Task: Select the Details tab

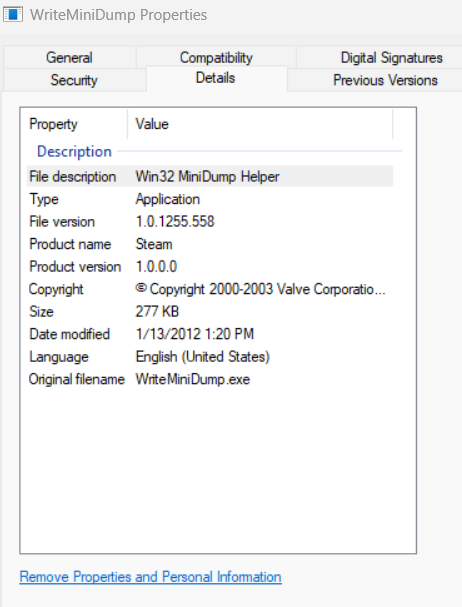Action: [x=216, y=78]
